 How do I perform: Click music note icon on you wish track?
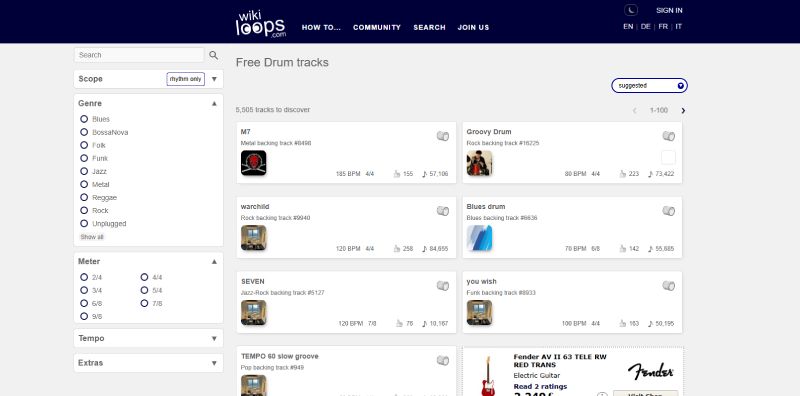tap(651, 324)
